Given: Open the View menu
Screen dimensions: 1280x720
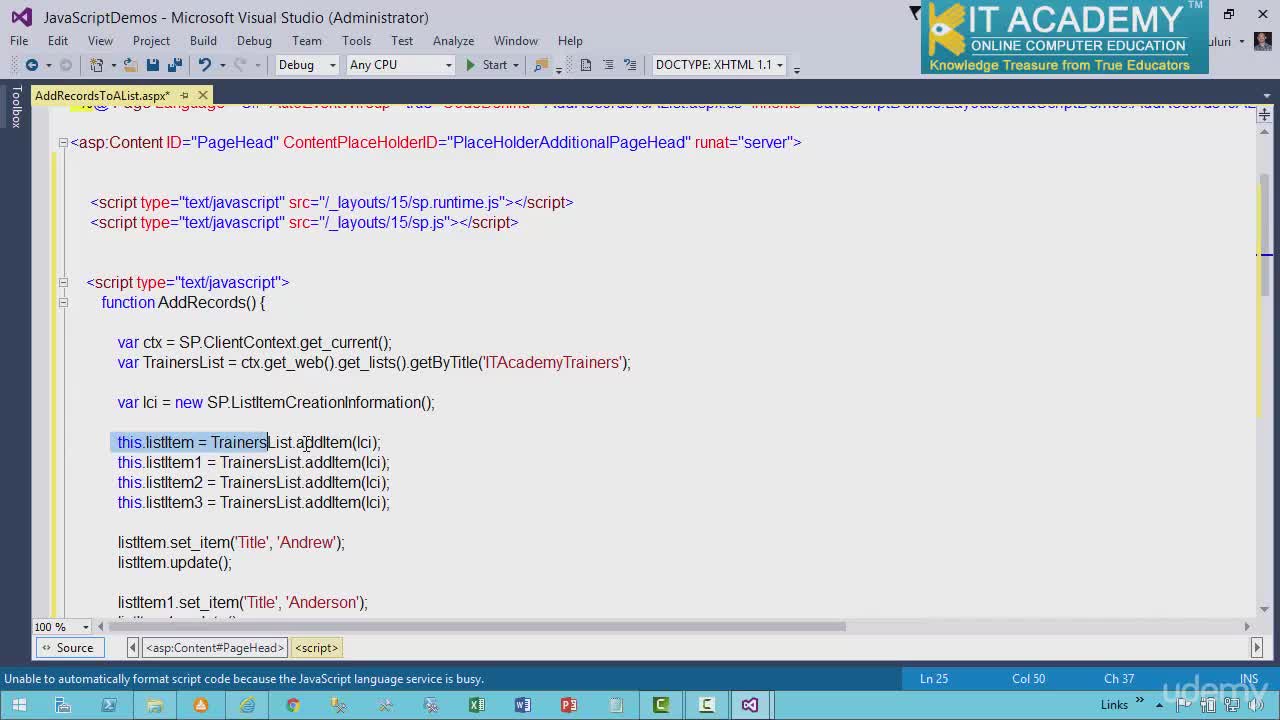Looking at the screenshot, I should click(100, 41).
